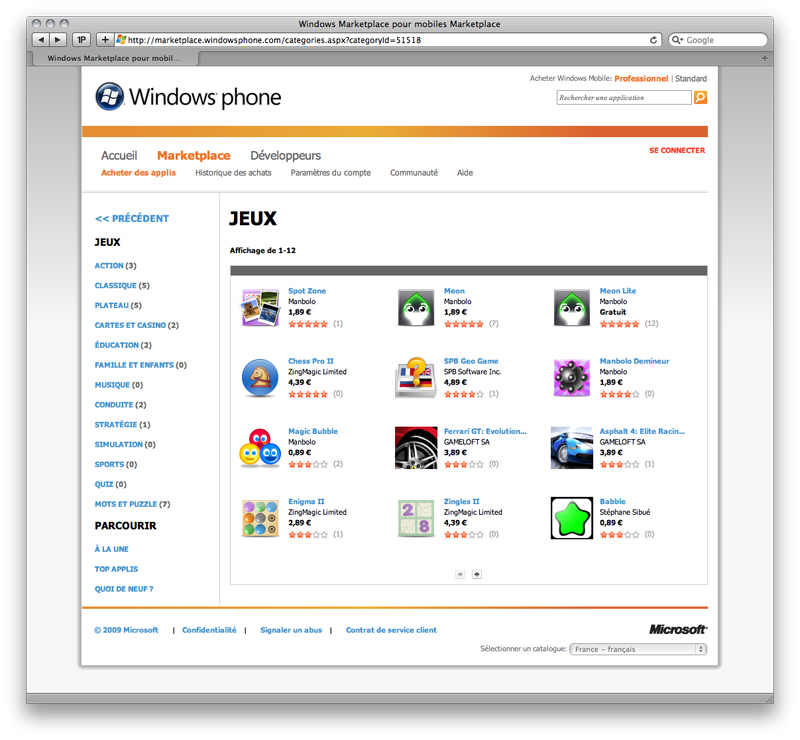Open the Magic Bubble app icon
The height and width of the screenshot is (740, 800).
(260, 448)
